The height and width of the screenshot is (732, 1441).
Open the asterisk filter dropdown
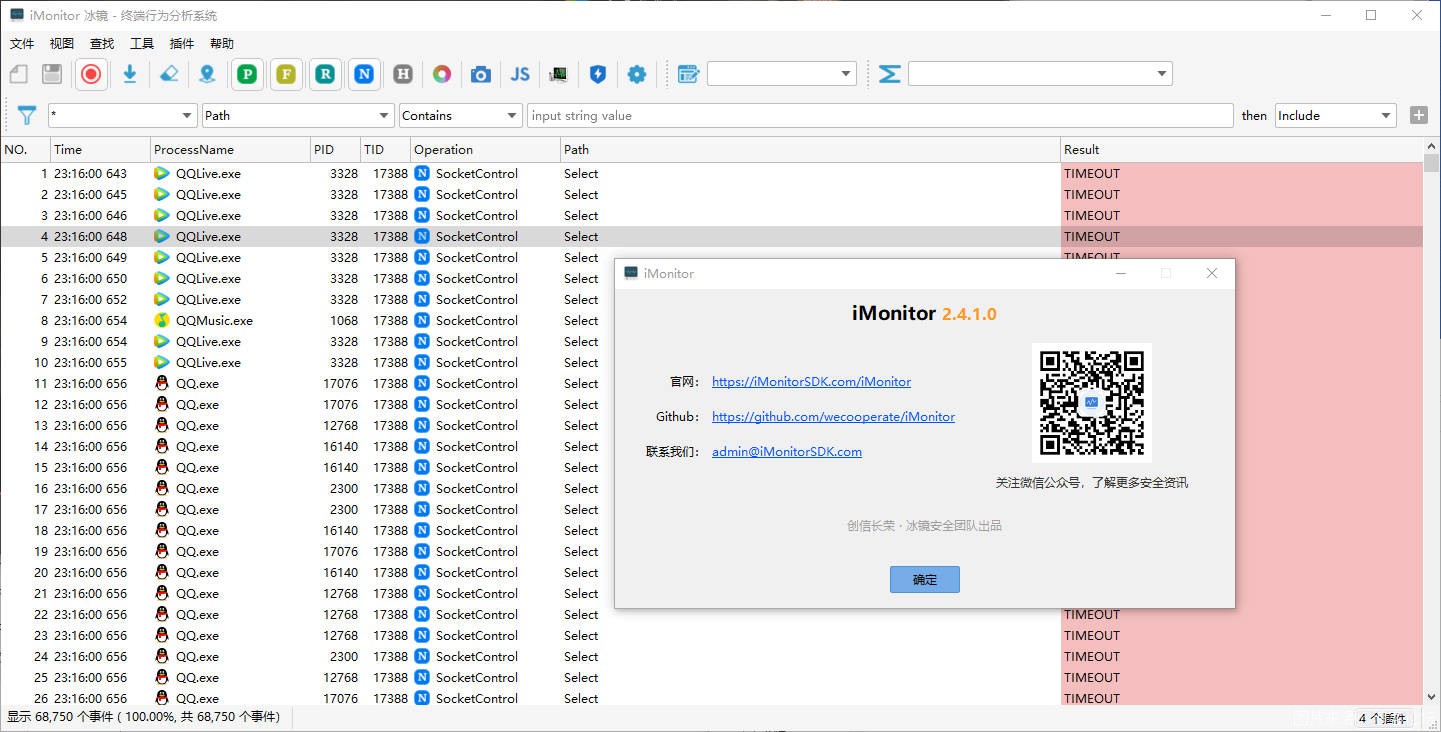[x=122, y=116]
